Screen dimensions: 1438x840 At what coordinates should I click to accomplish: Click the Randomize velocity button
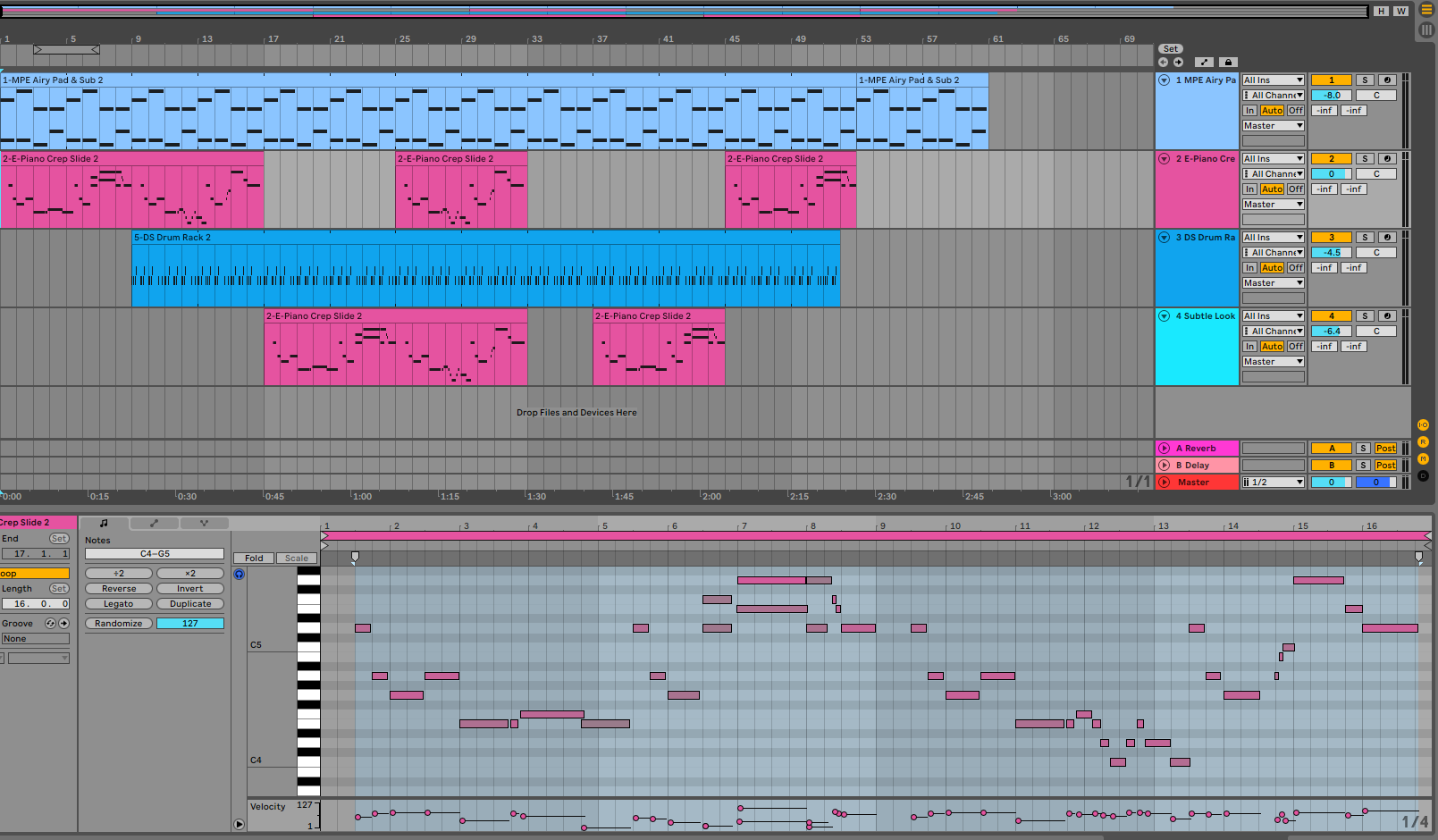pyautogui.click(x=119, y=624)
